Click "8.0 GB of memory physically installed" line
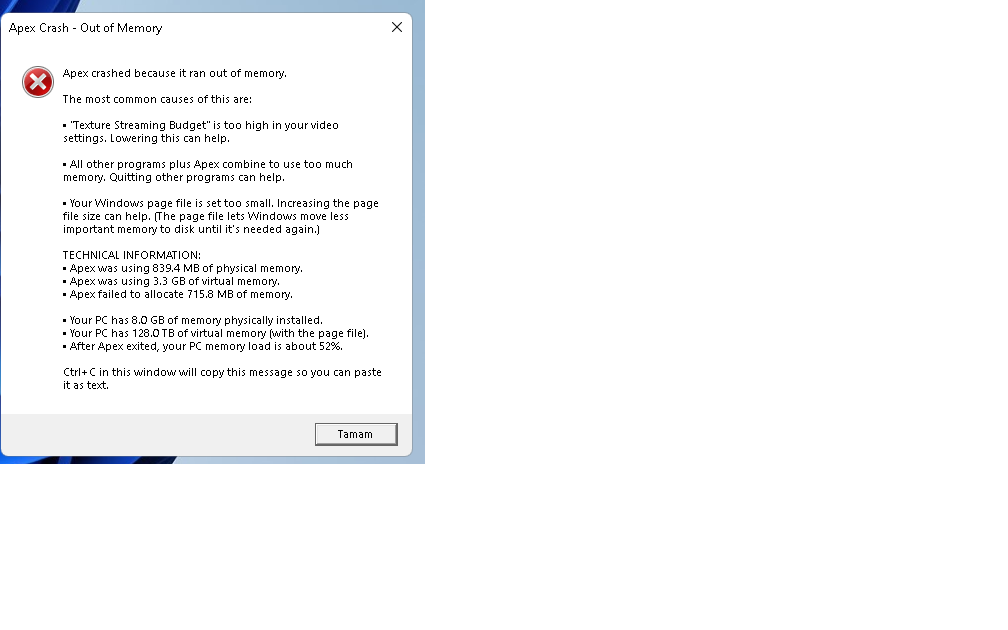1008x630 pixels. coord(193,320)
